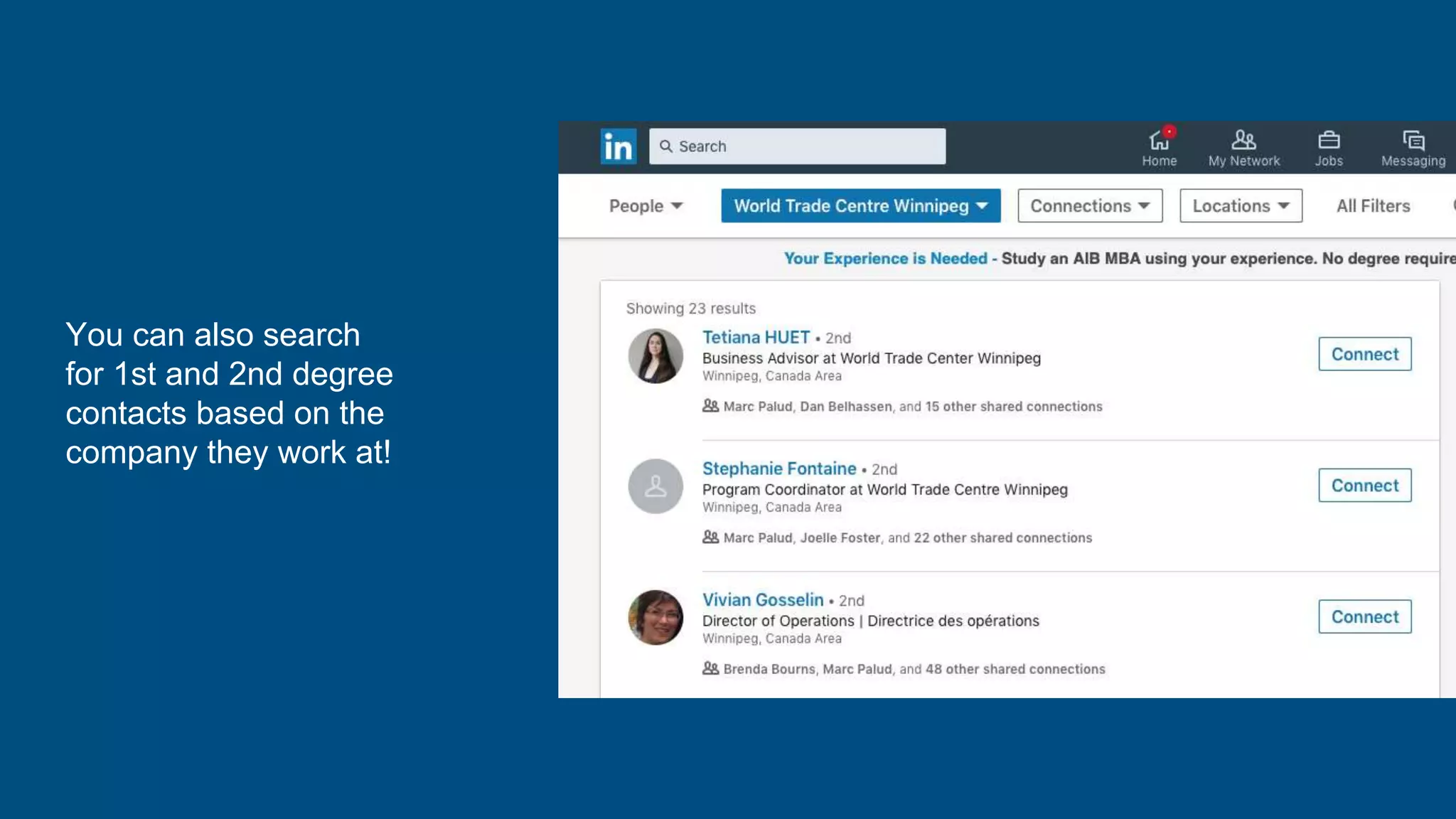Click the search magnifier icon
Image resolution: width=1456 pixels, height=819 pixels.
tap(665, 146)
